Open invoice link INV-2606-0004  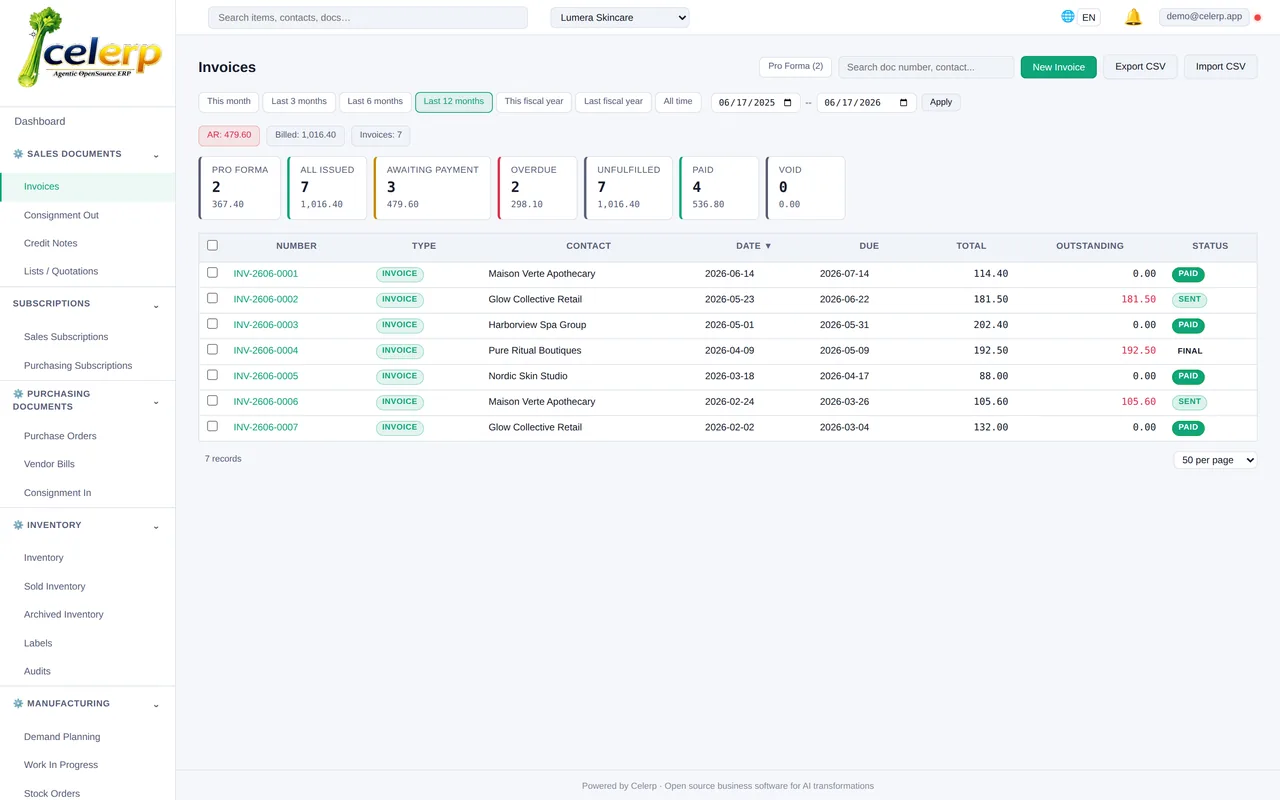click(266, 350)
